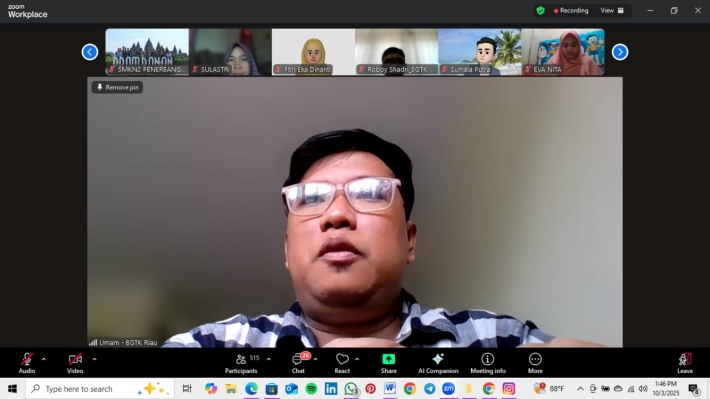
Task: Click the Zoom taskbar icon
Action: pos(449,389)
